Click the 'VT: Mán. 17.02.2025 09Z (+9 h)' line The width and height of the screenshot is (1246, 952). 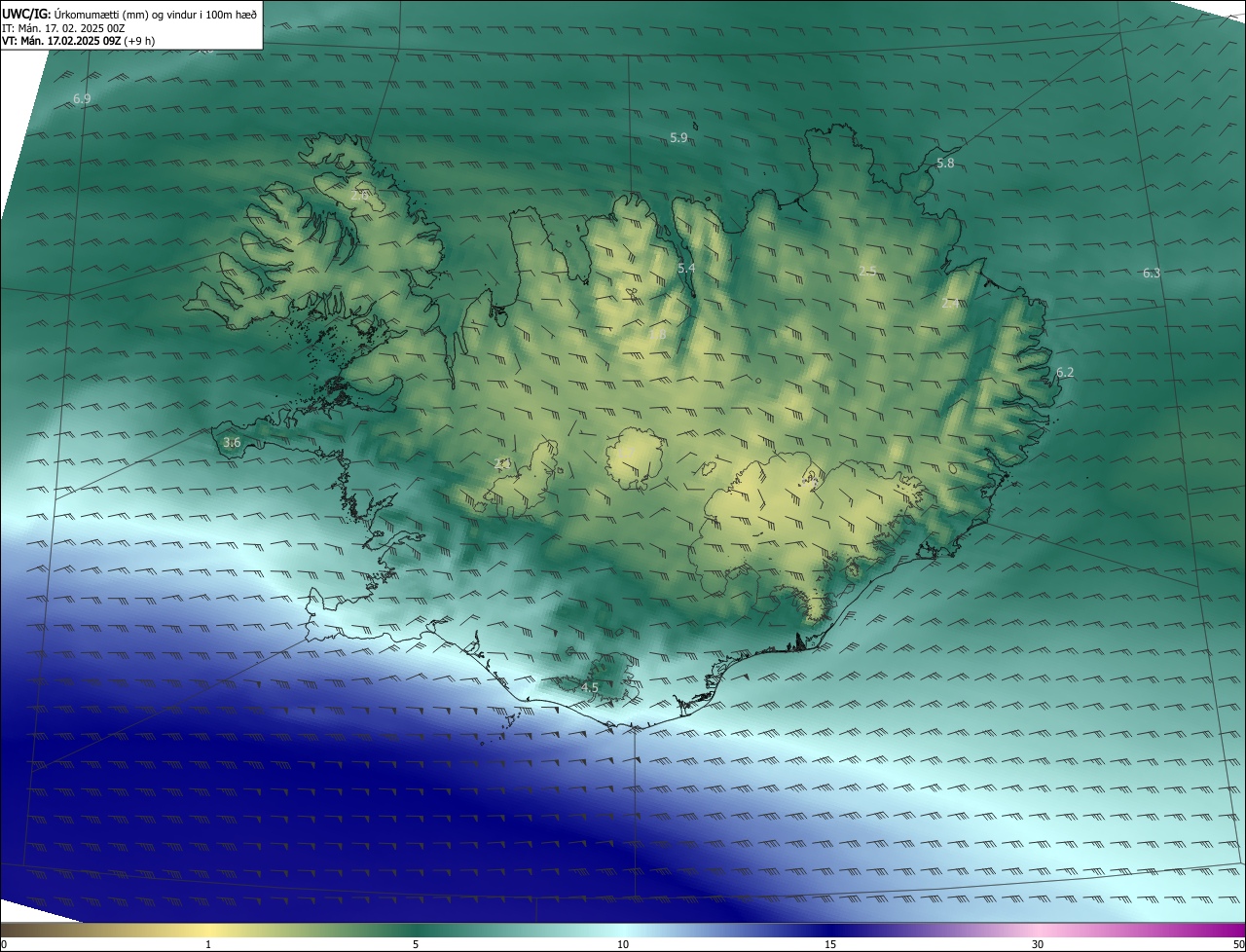coord(79,41)
